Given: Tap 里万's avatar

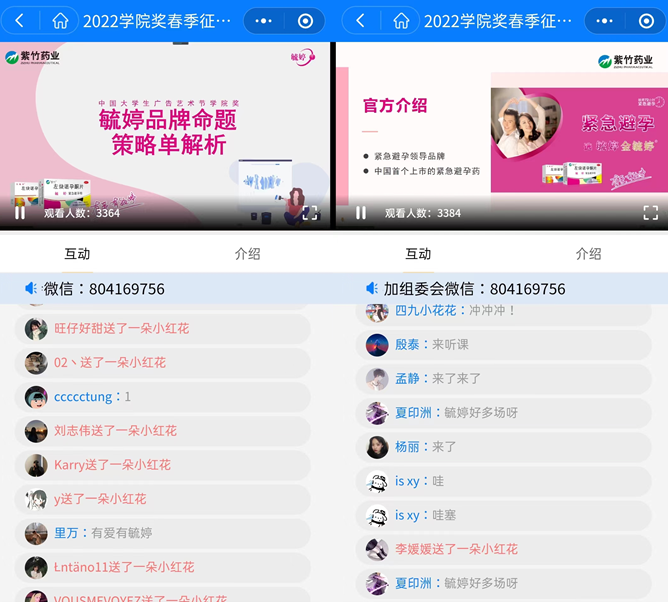Looking at the screenshot, I should [x=36, y=533].
